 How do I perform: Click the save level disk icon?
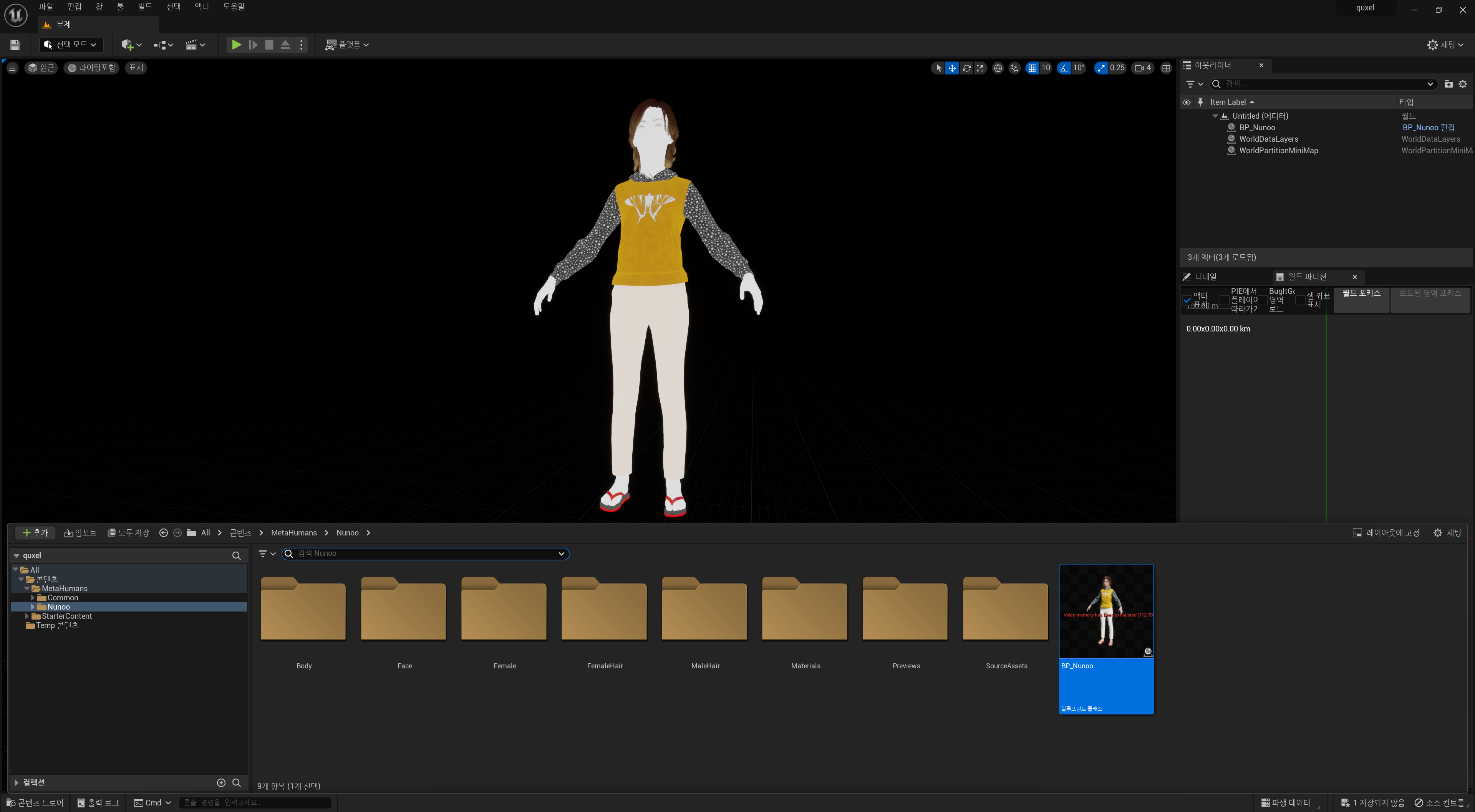[15, 45]
